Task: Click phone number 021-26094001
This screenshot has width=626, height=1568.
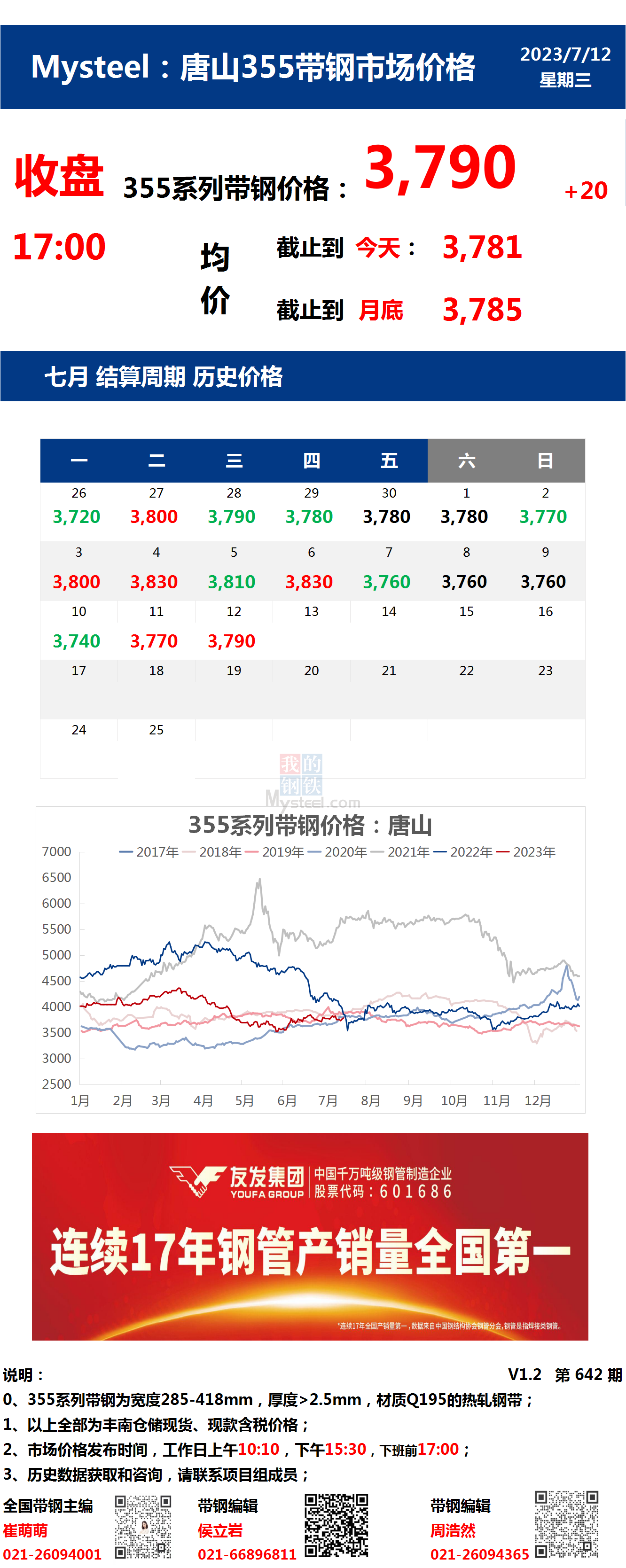Action: click(x=52, y=1555)
